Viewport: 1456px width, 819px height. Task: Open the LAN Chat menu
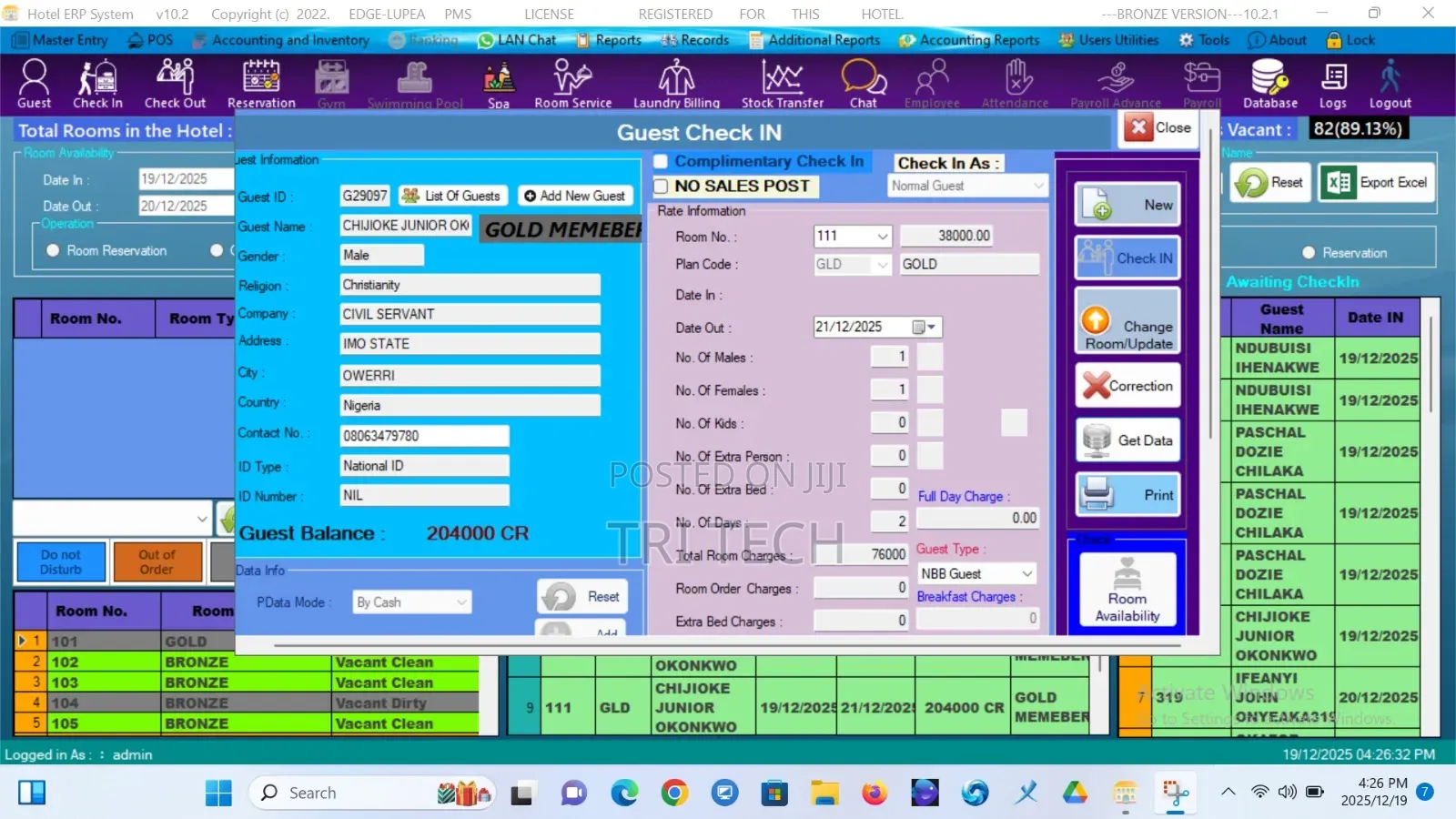click(x=517, y=40)
